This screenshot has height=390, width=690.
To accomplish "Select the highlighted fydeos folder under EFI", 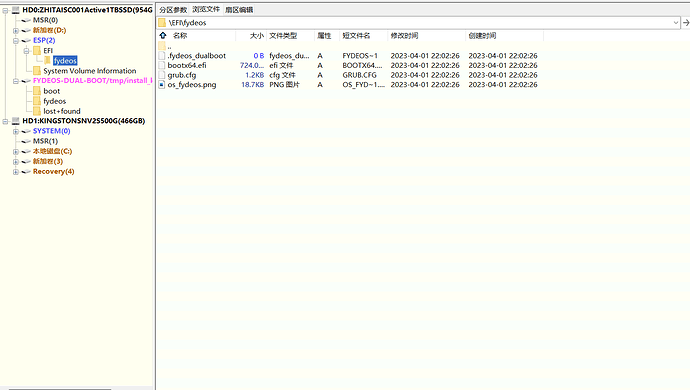I will [x=65, y=61].
